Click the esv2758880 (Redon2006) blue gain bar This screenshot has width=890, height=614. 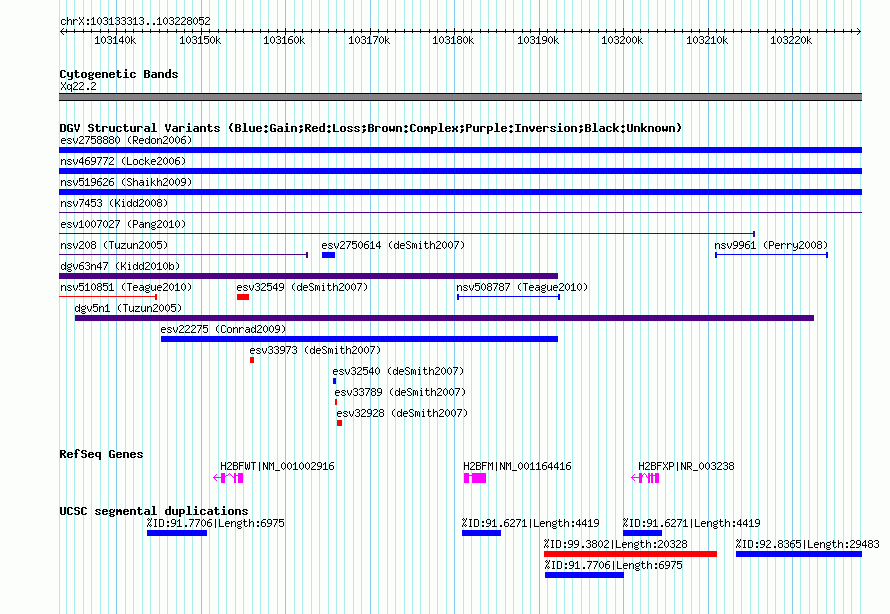coord(460,150)
